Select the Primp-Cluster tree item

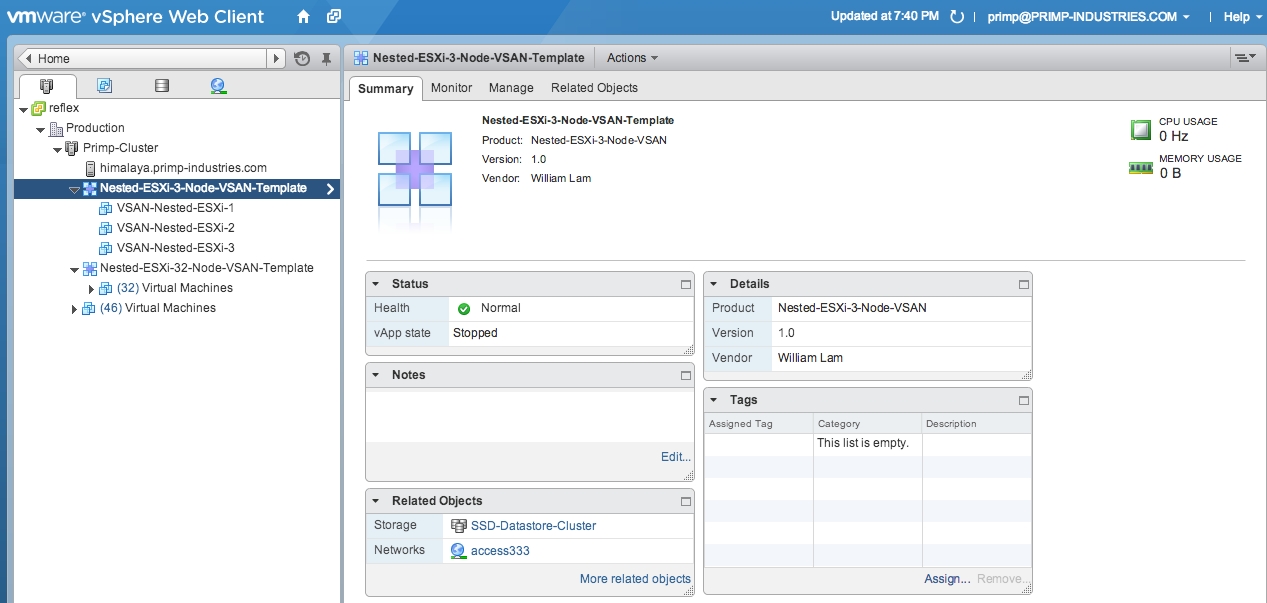click(x=120, y=148)
